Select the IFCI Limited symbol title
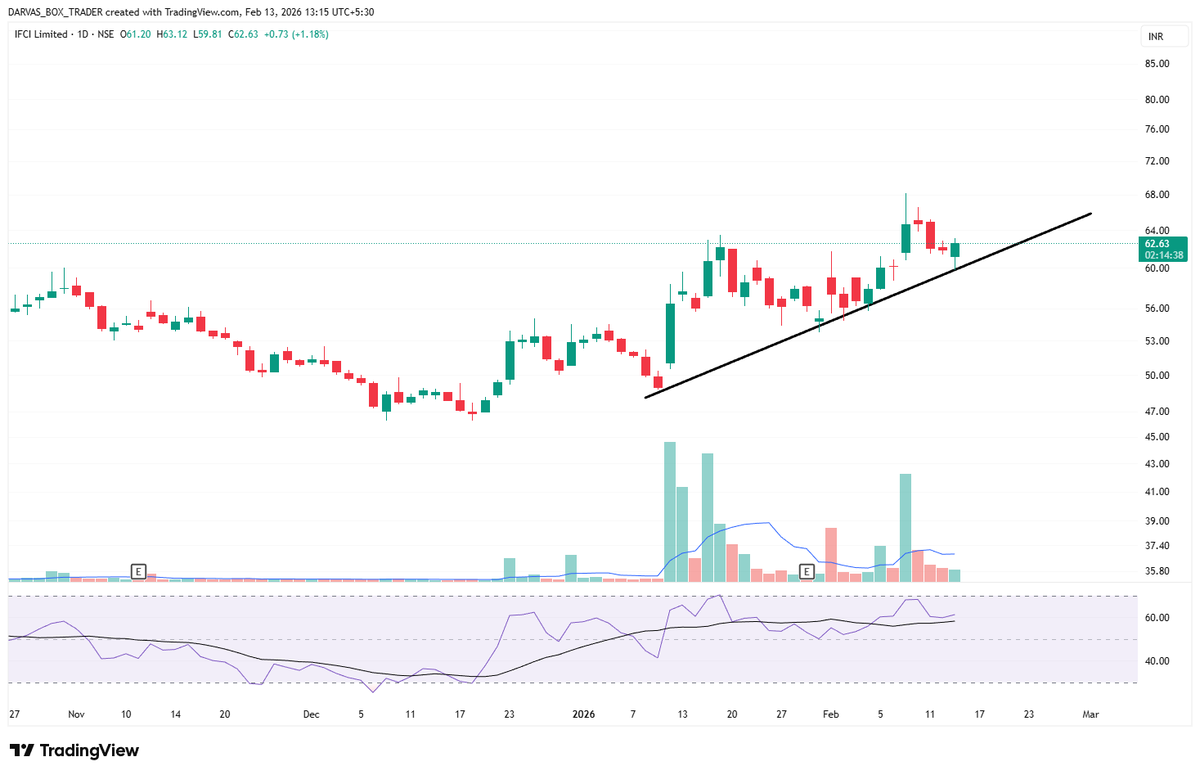This screenshot has width=1200, height=775. point(40,33)
